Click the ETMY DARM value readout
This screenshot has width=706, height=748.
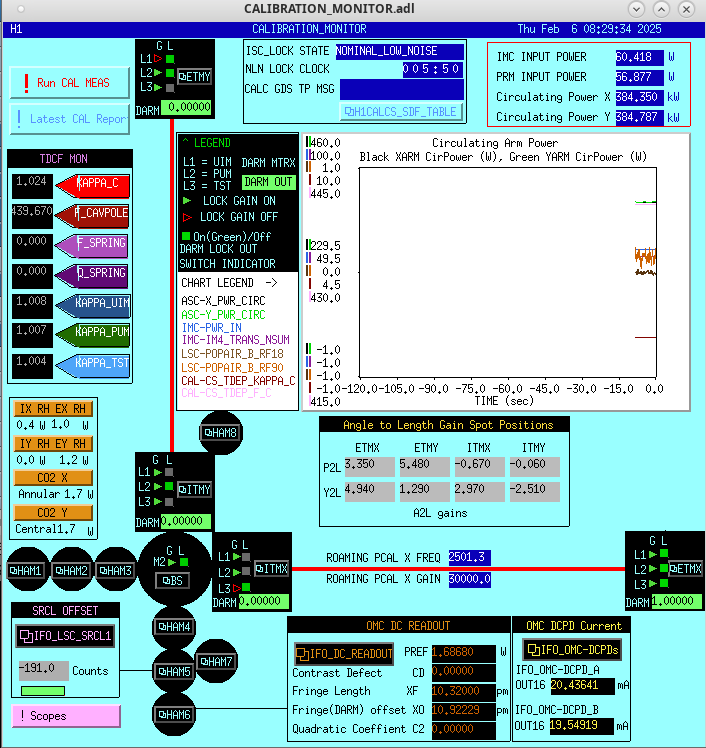[186, 107]
